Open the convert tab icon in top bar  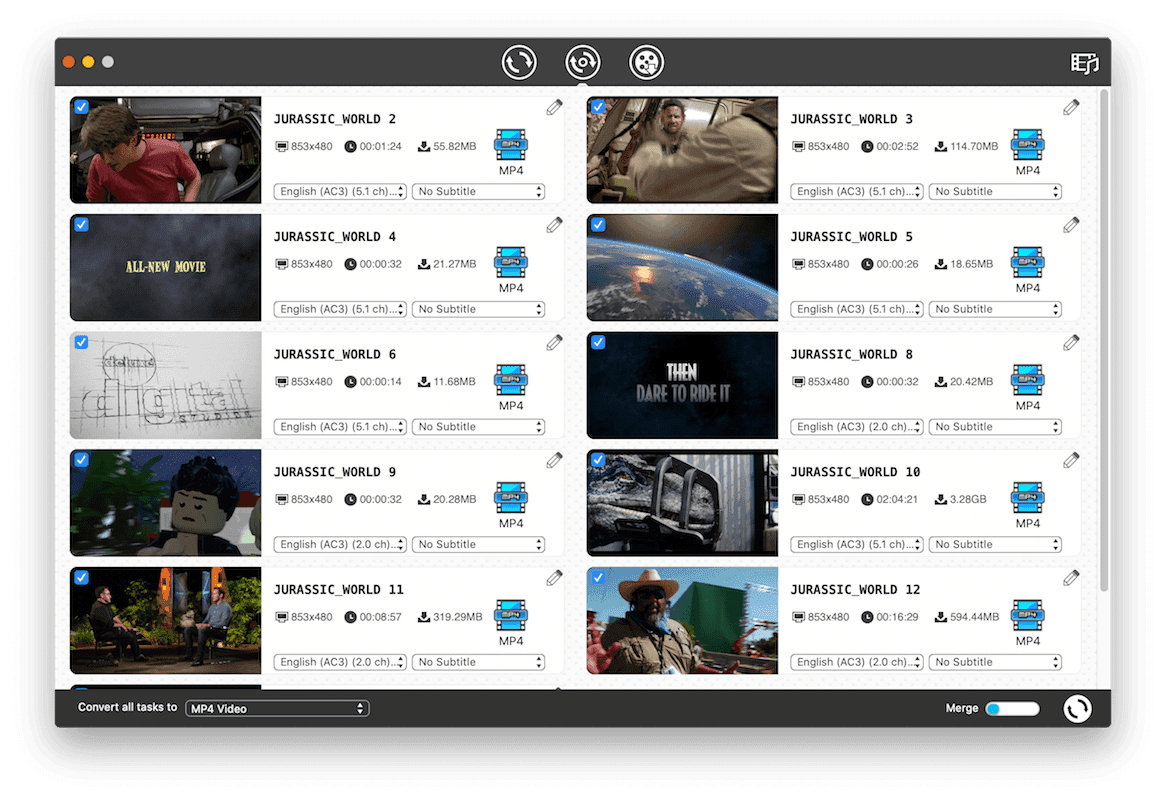(519, 62)
